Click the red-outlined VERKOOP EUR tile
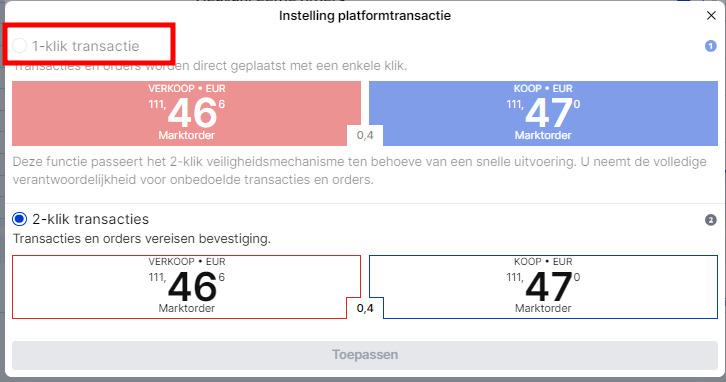This screenshot has width=726, height=382. pos(186,287)
